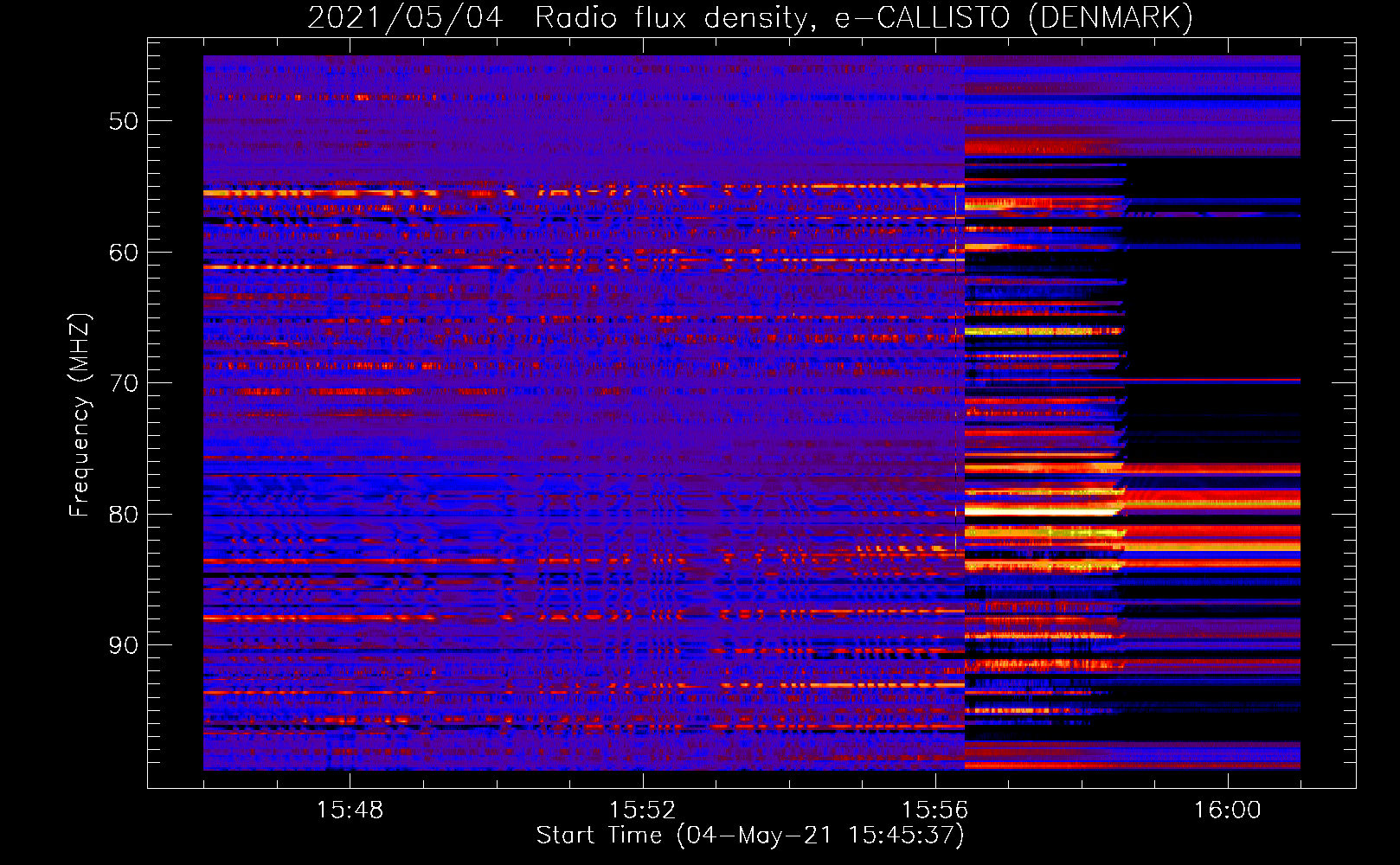The height and width of the screenshot is (865, 1400).
Task: Click the 70 frequency tick label
Action: 124,383
